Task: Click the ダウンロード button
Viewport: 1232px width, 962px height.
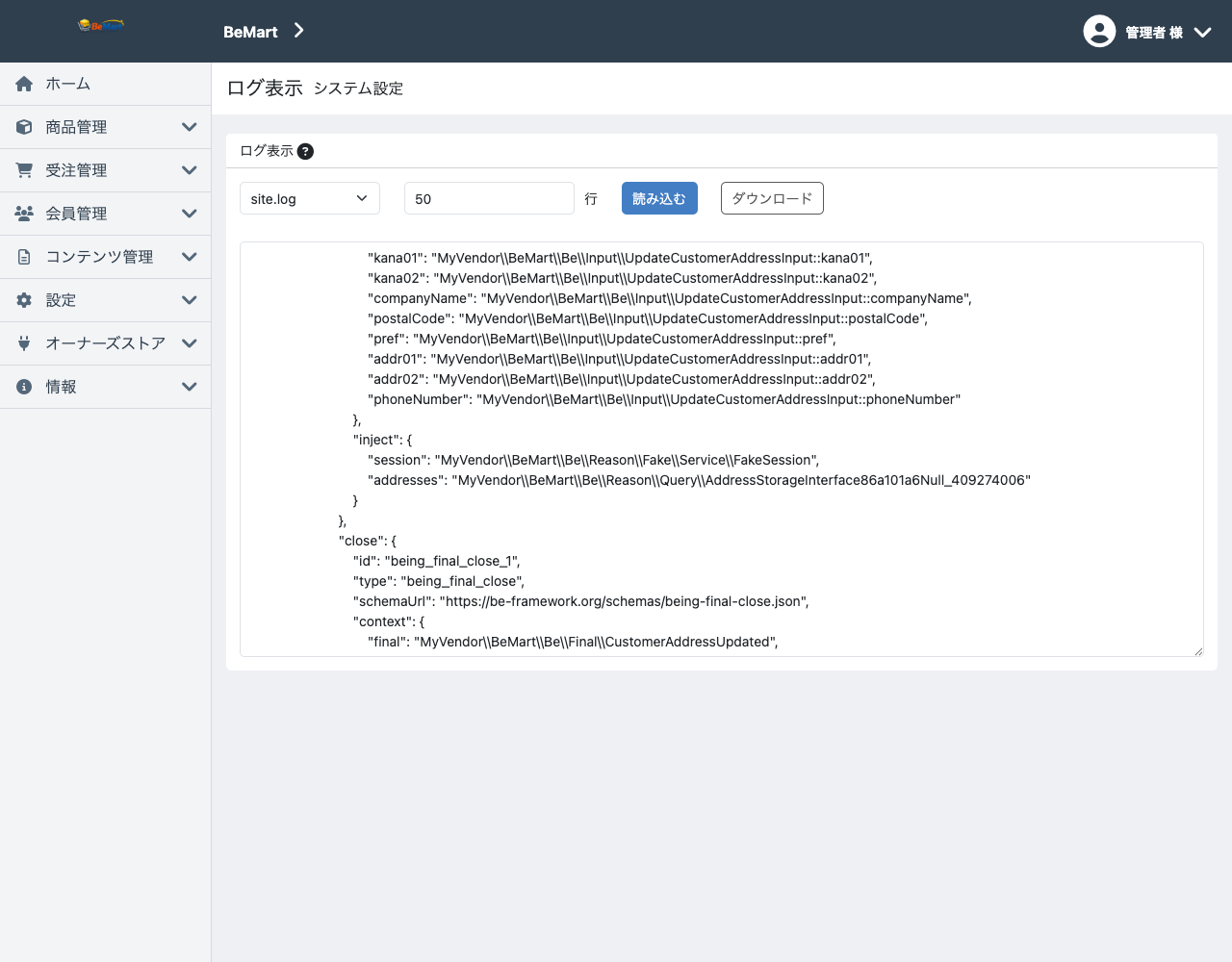Action: [x=772, y=198]
